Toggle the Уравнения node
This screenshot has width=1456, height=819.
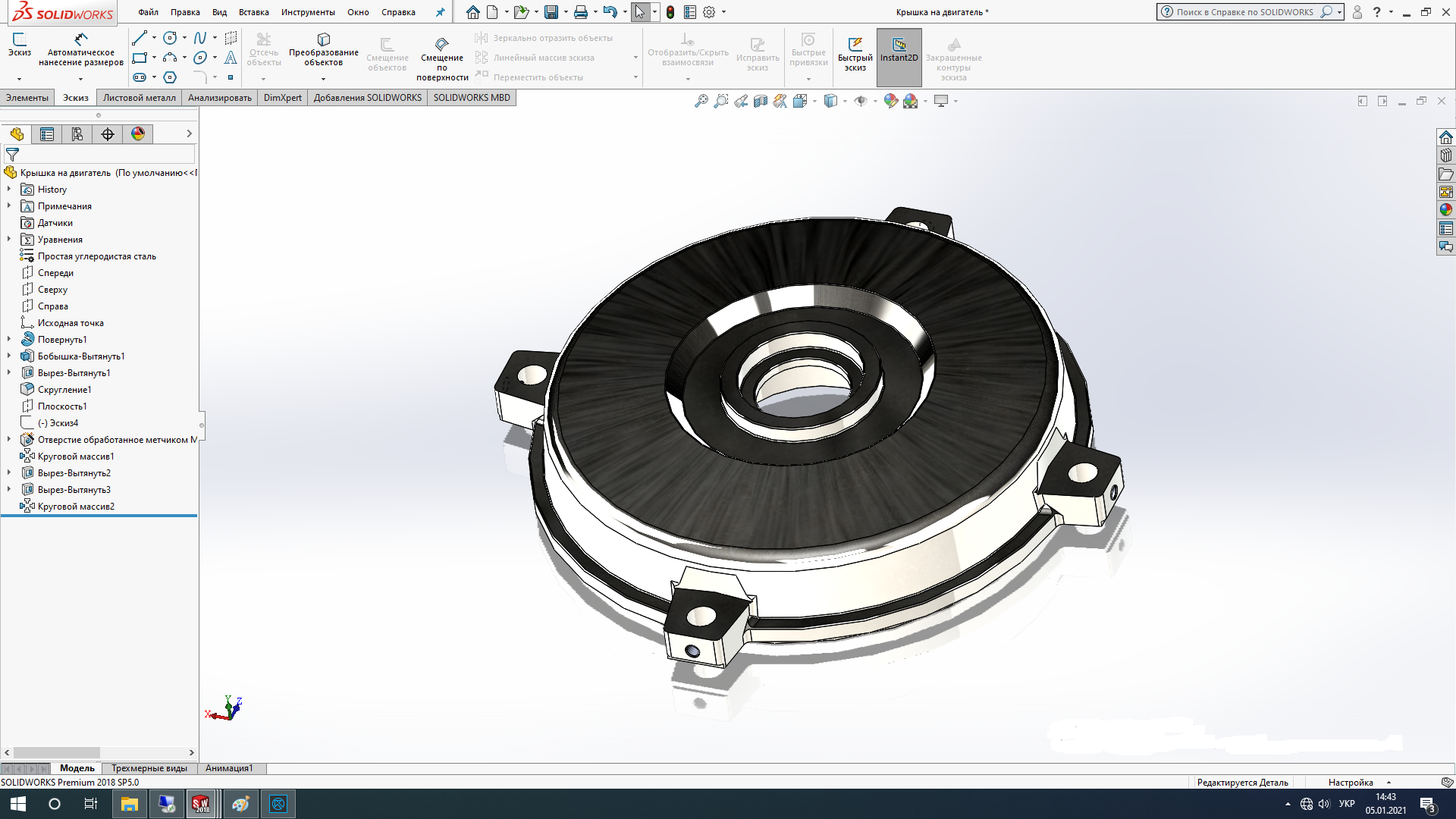pyautogui.click(x=8, y=239)
